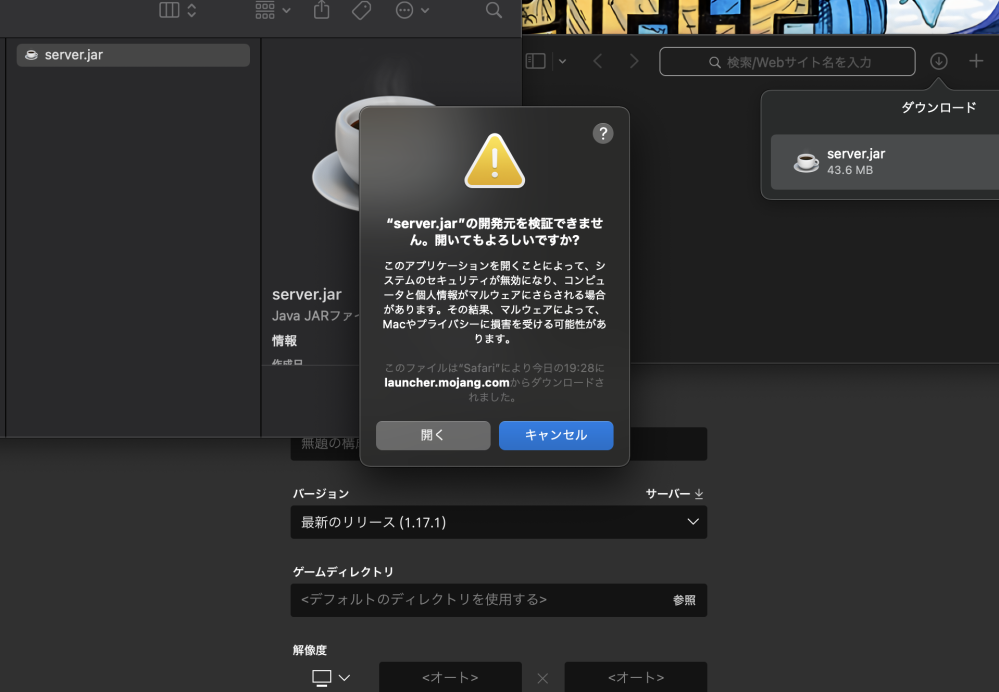Open the Finder group-by grid icon
This screenshot has height=692, width=999.
[265, 10]
